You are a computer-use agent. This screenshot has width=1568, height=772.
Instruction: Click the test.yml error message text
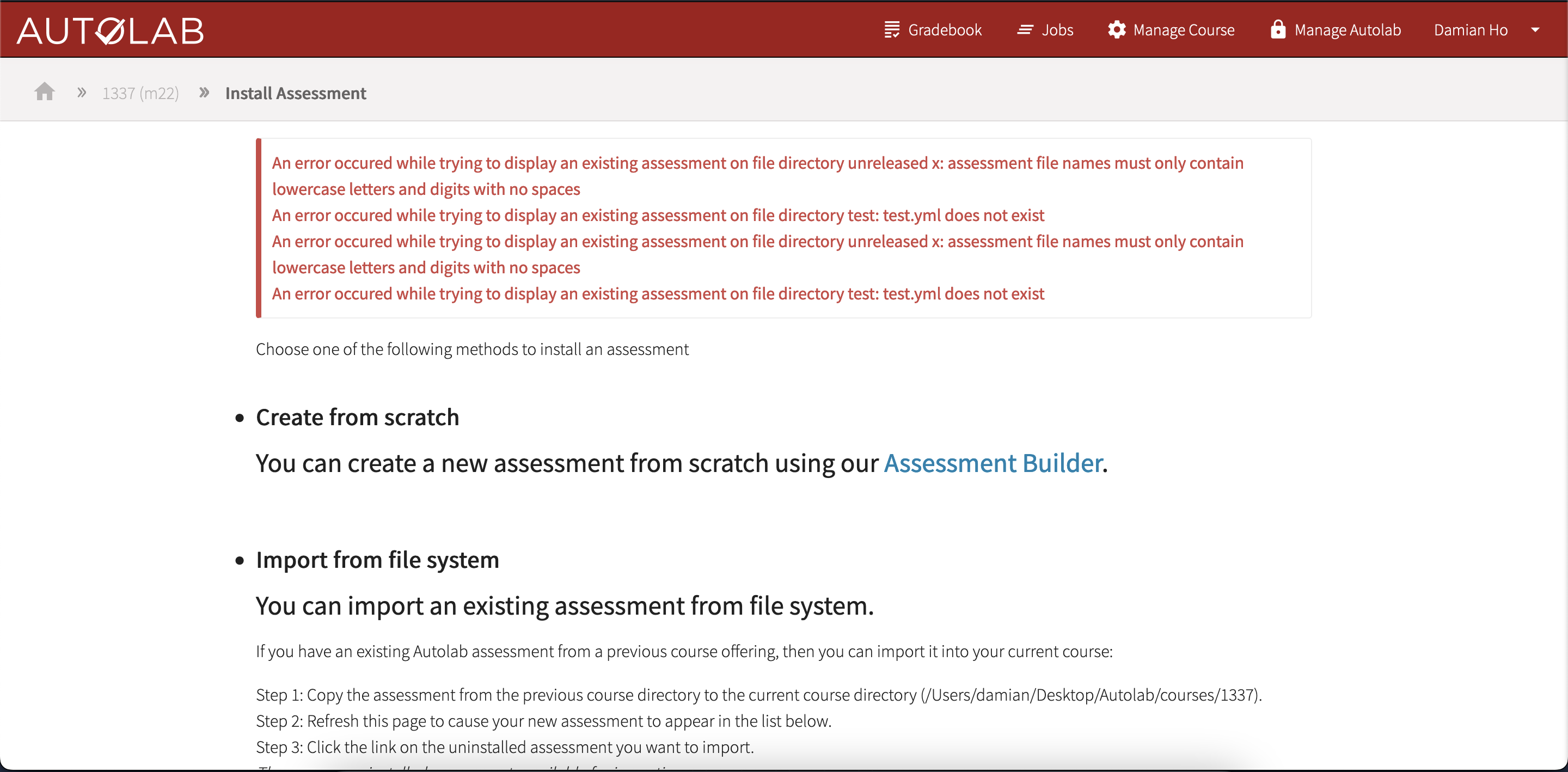pyautogui.click(x=657, y=215)
